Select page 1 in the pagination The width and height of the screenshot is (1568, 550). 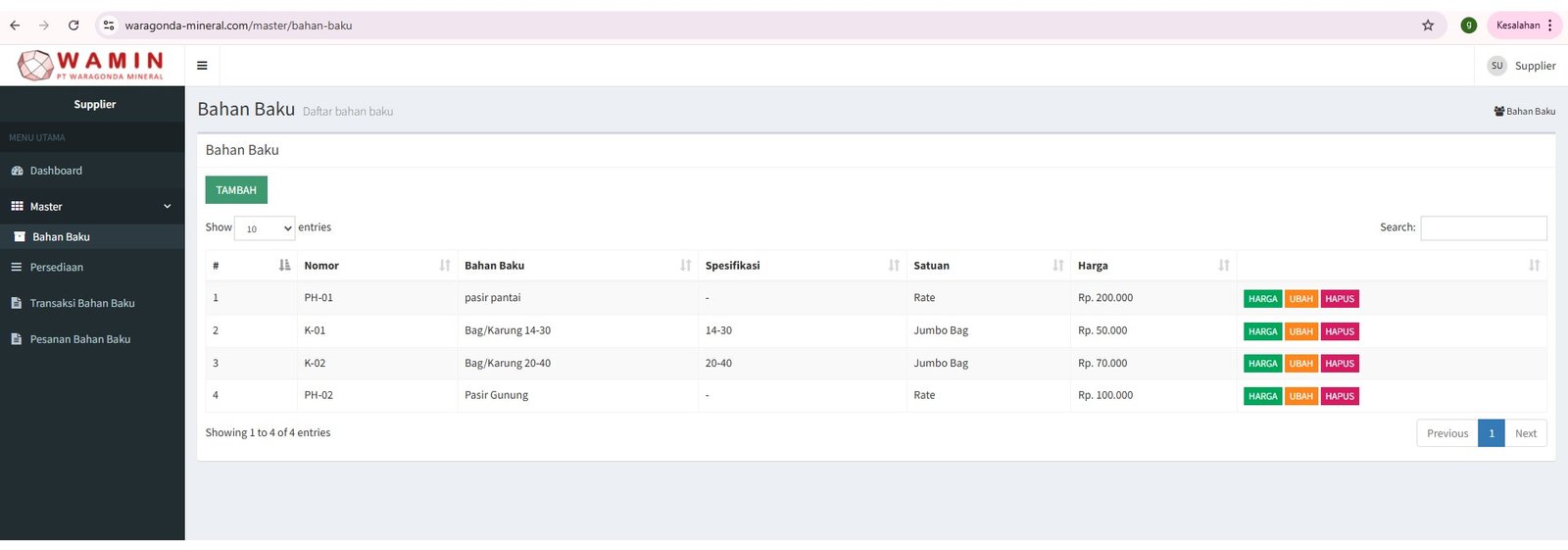pyautogui.click(x=1492, y=433)
